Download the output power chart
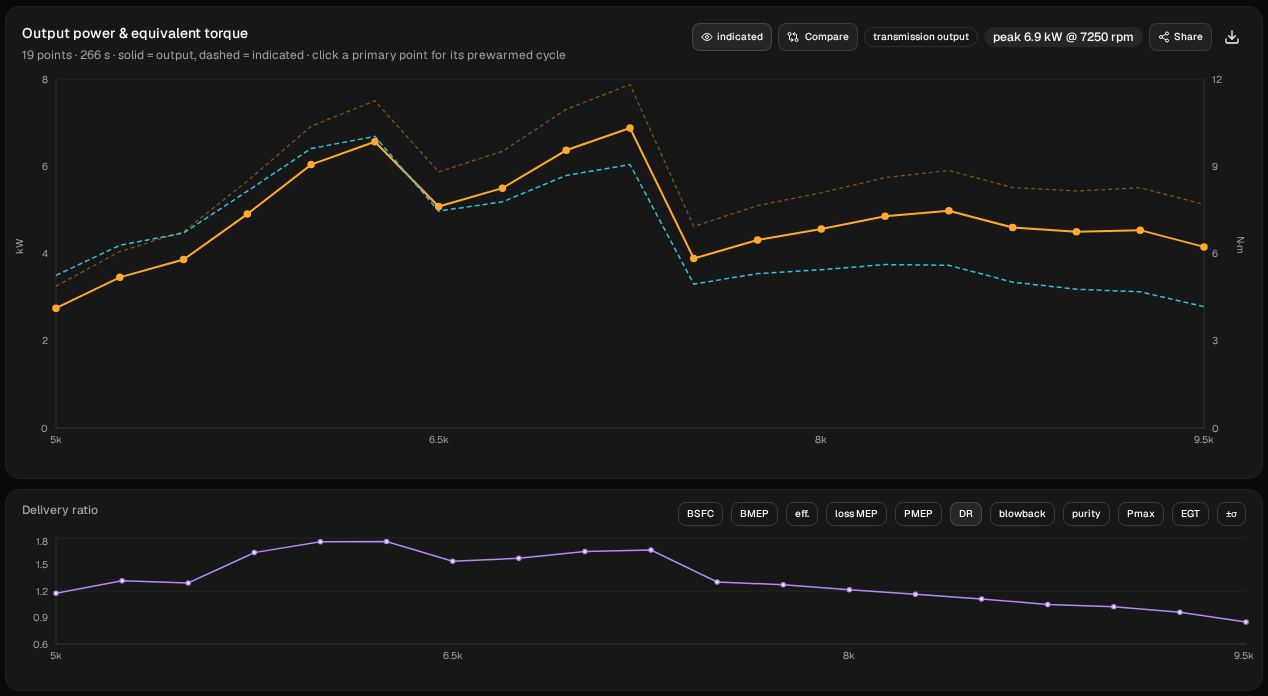This screenshot has width=1268, height=696. pyautogui.click(x=1232, y=37)
